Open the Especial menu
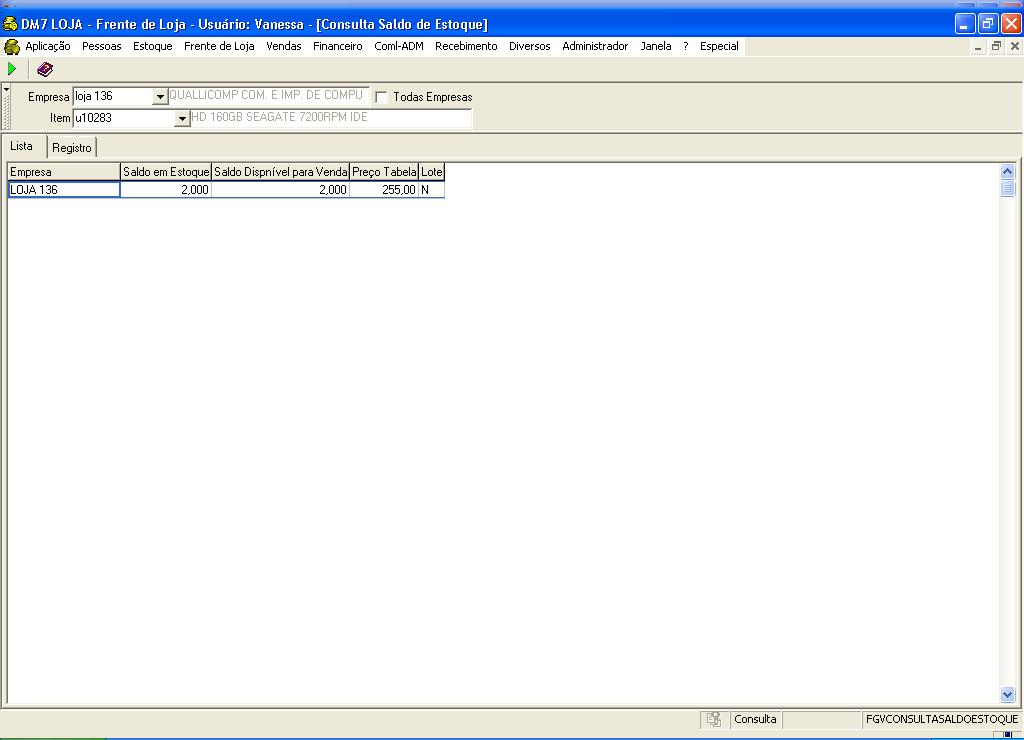This screenshot has width=1024, height=740. pos(719,46)
